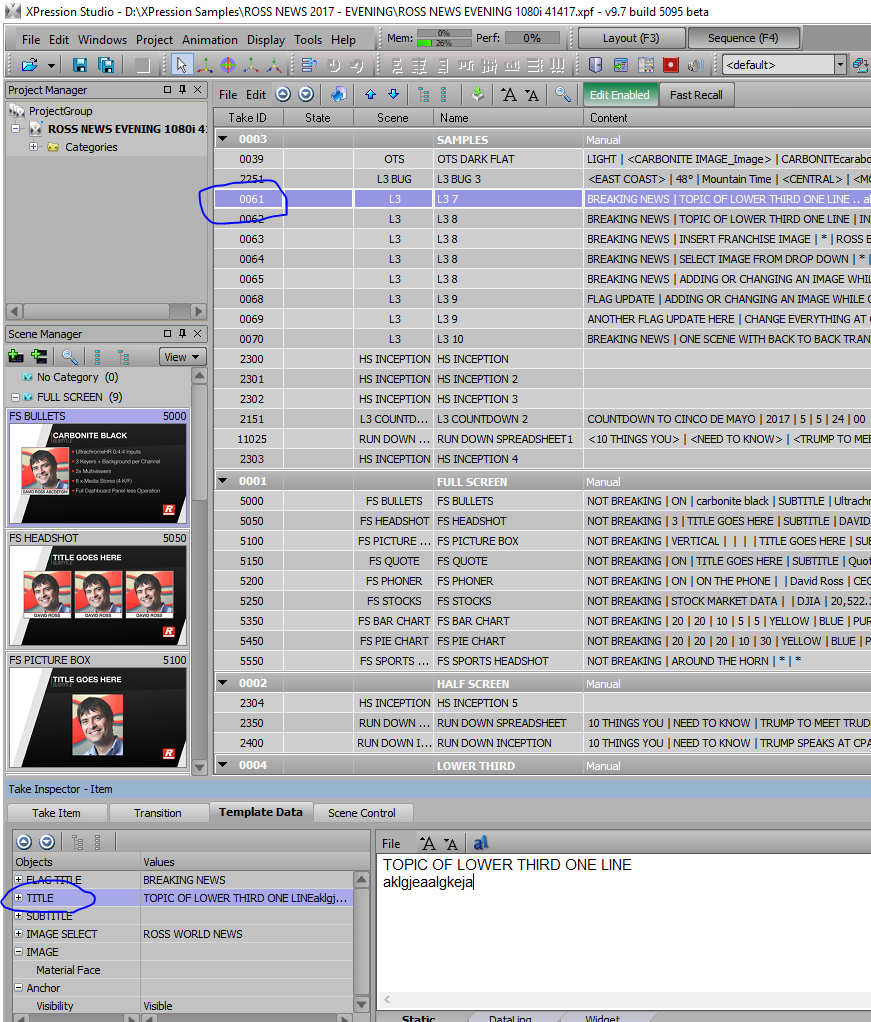Open the default layout dropdown
Image resolution: width=871 pixels, height=1022 pixels.
(x=839, y=65)
